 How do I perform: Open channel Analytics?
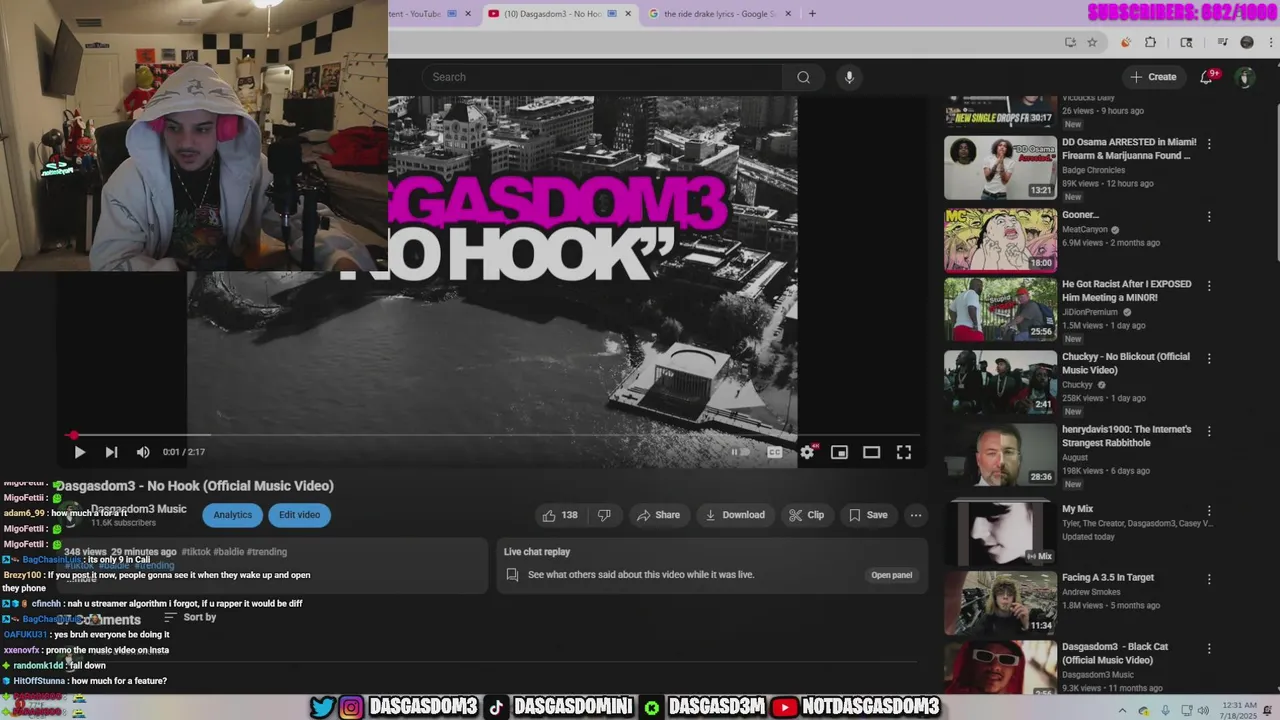pyautogui.click(x=232, y=515)
